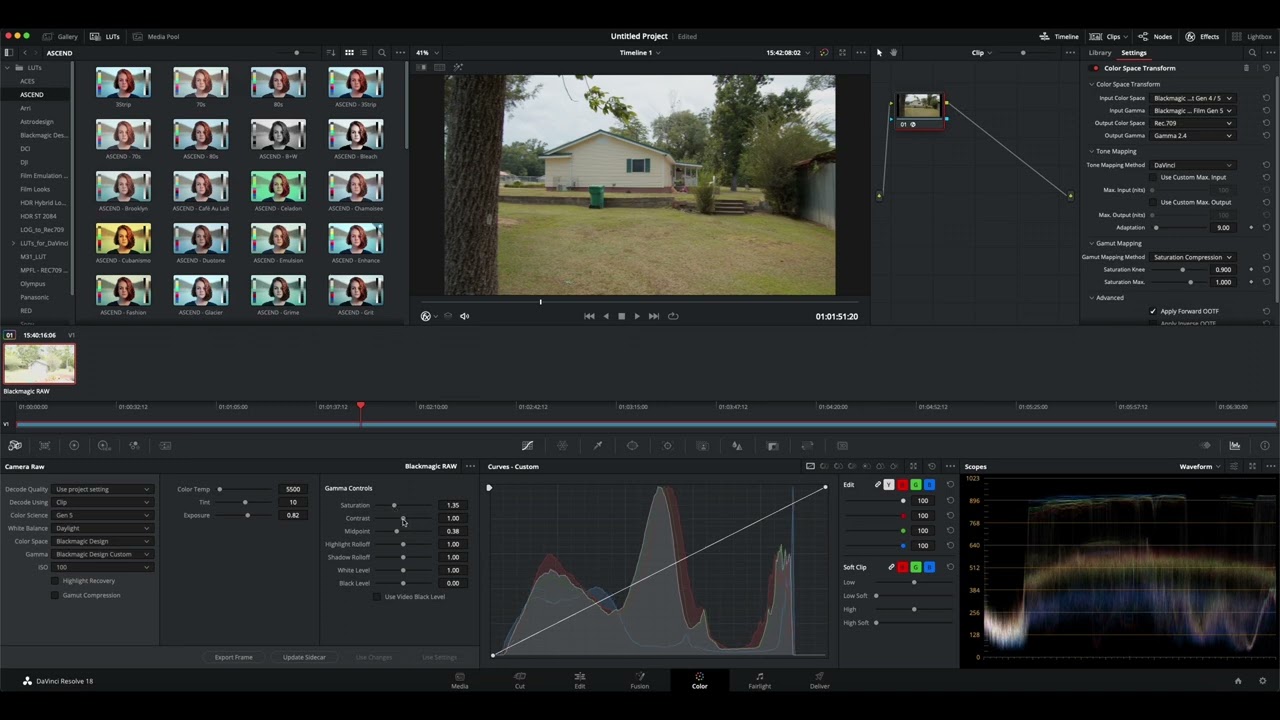The image size is (1280, 720).
Task: Check Use Custom Max. Output
Action: [x=1153, y=202]
